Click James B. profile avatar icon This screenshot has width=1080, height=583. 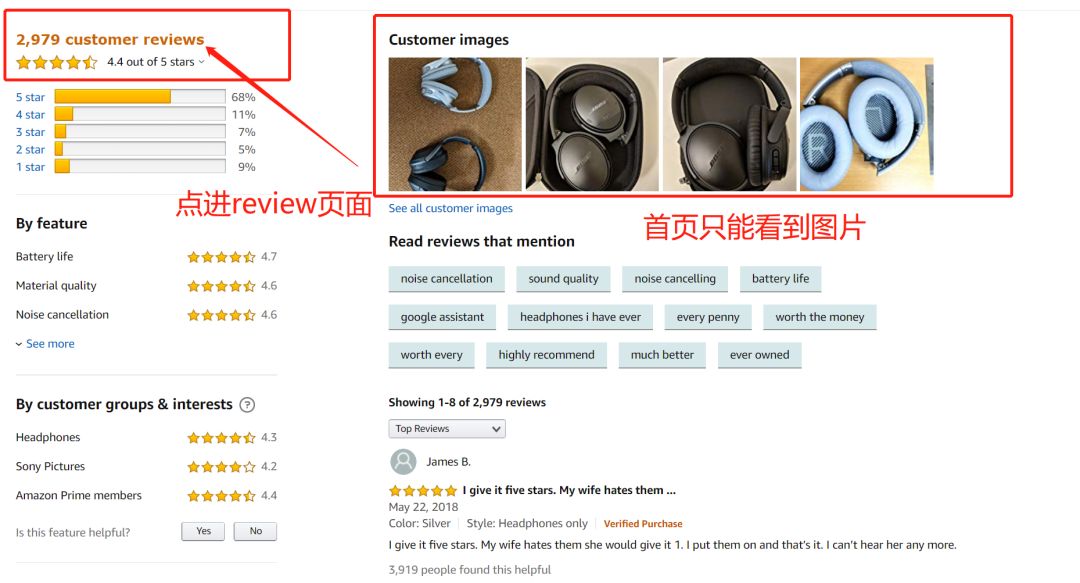403,462
